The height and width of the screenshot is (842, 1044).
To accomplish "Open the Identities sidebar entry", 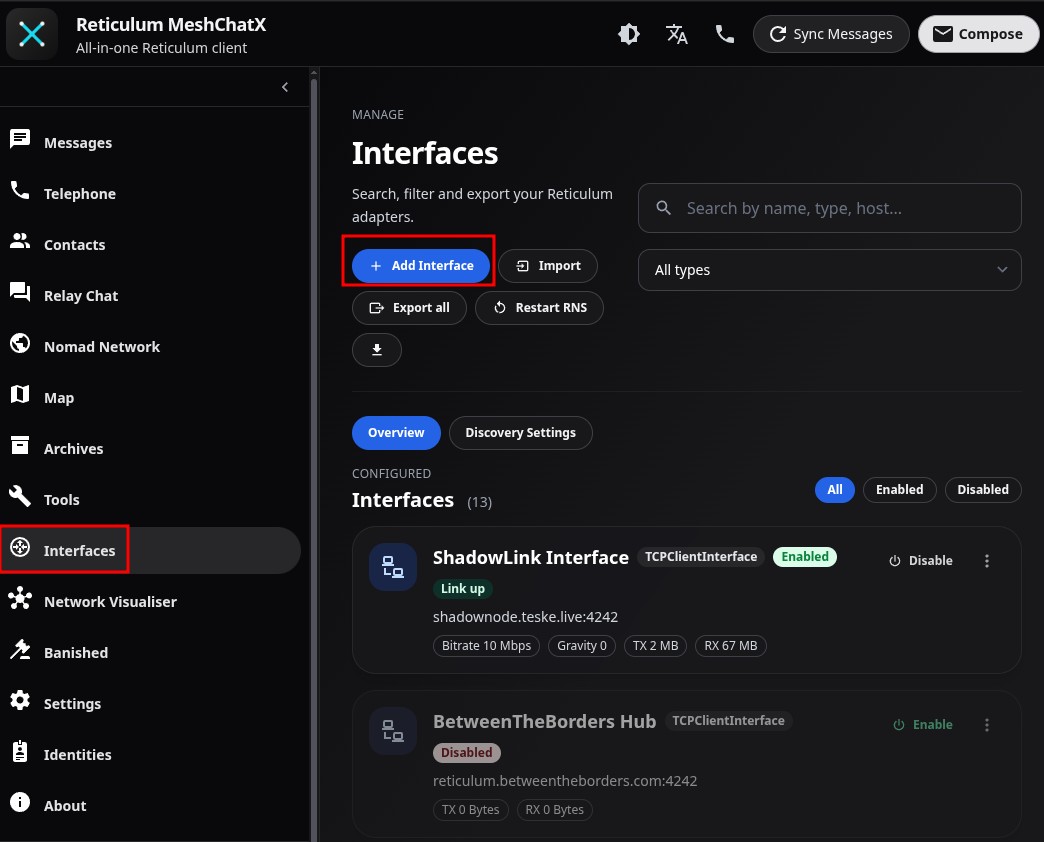I will (150, 755).
